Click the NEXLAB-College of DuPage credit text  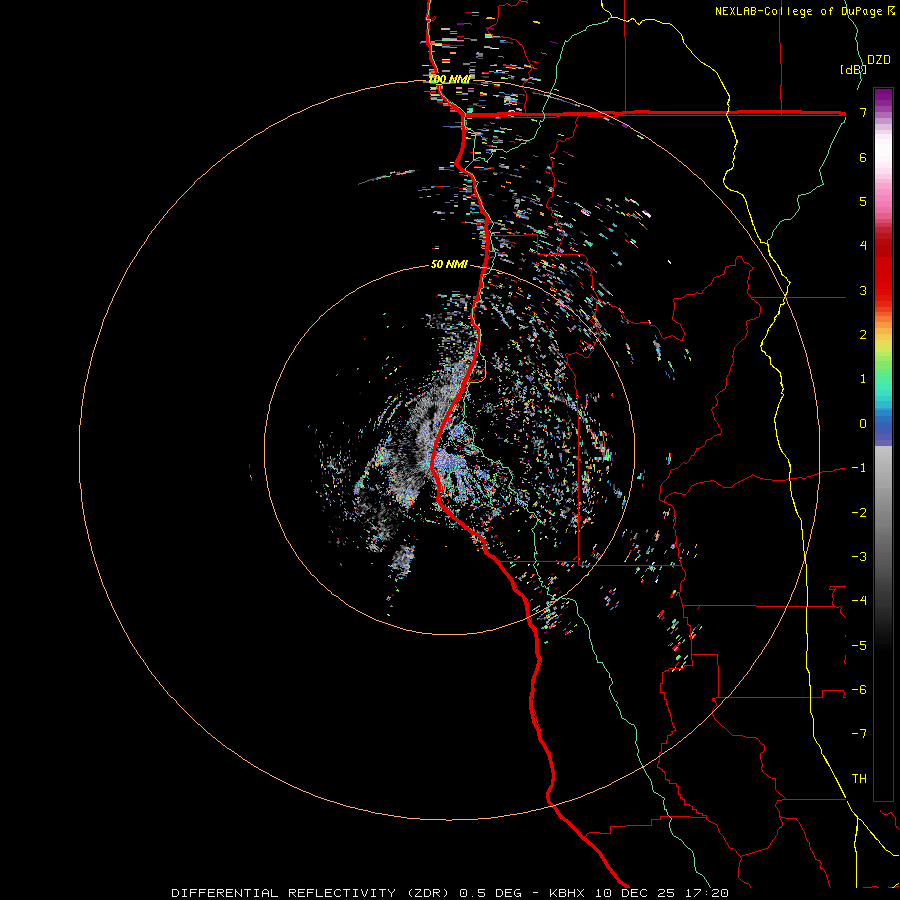804,11
